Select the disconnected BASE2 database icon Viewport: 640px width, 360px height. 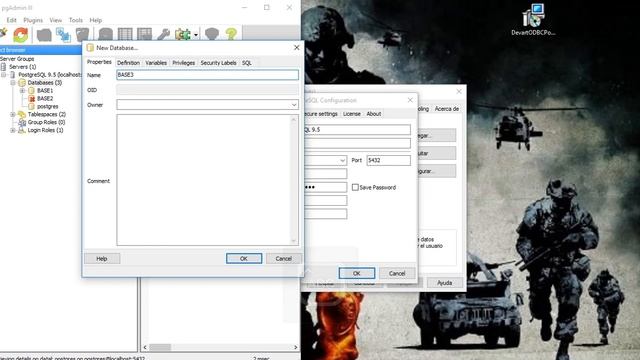click(x=31, y=98)
